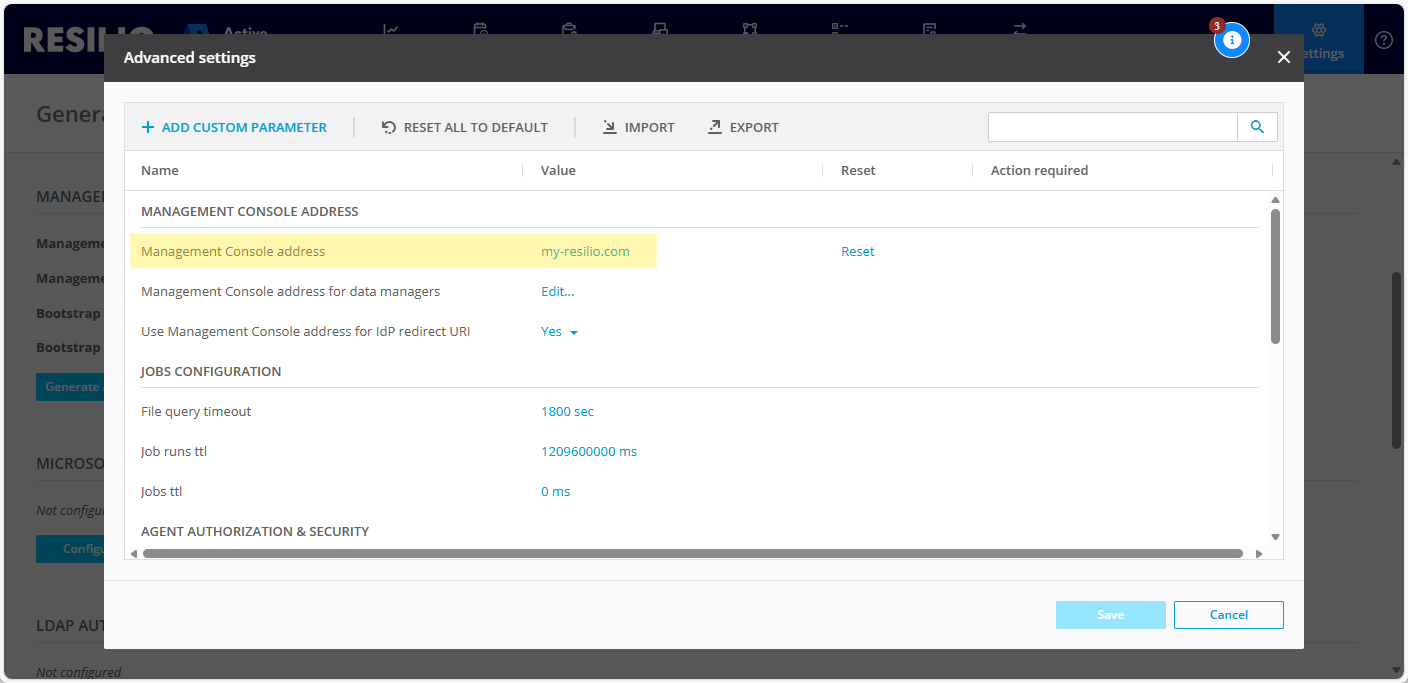Image resolution: width=1408 pixels, height=683 pixels.
Task: Click the parameter search input field
Action: click(x=1112, y=127)
